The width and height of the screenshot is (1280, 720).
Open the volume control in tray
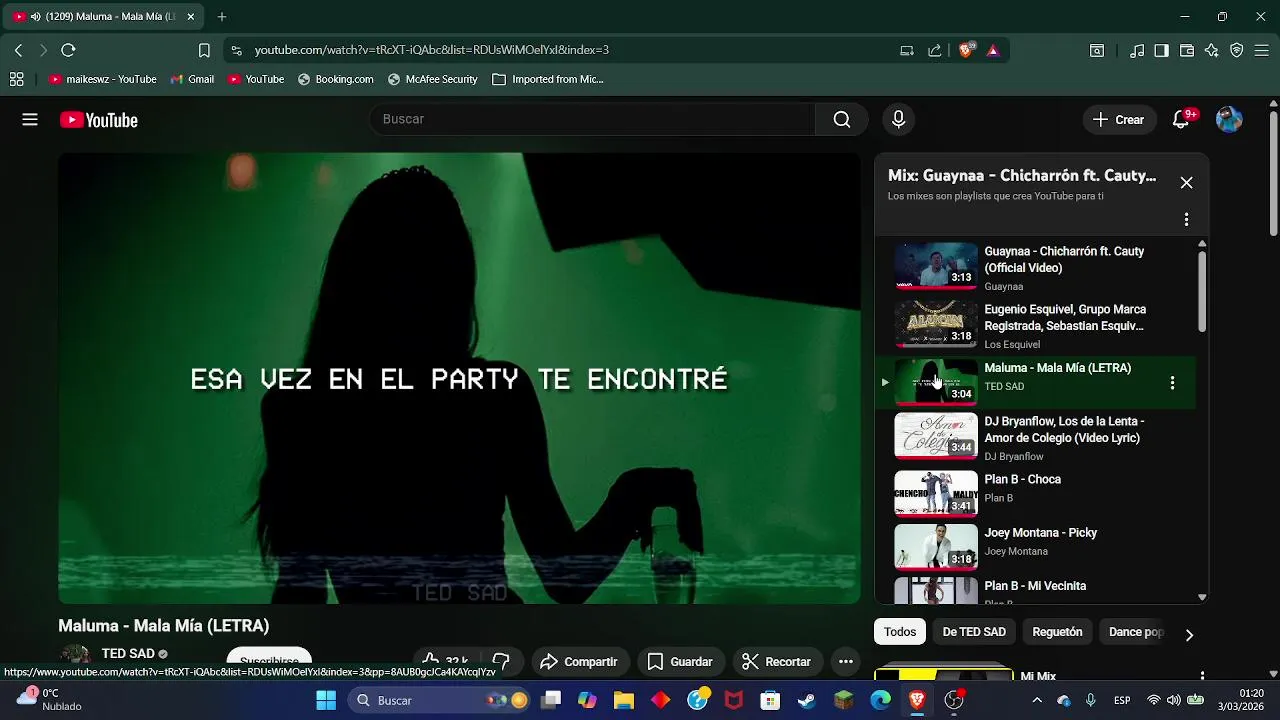click(1174, 700)
